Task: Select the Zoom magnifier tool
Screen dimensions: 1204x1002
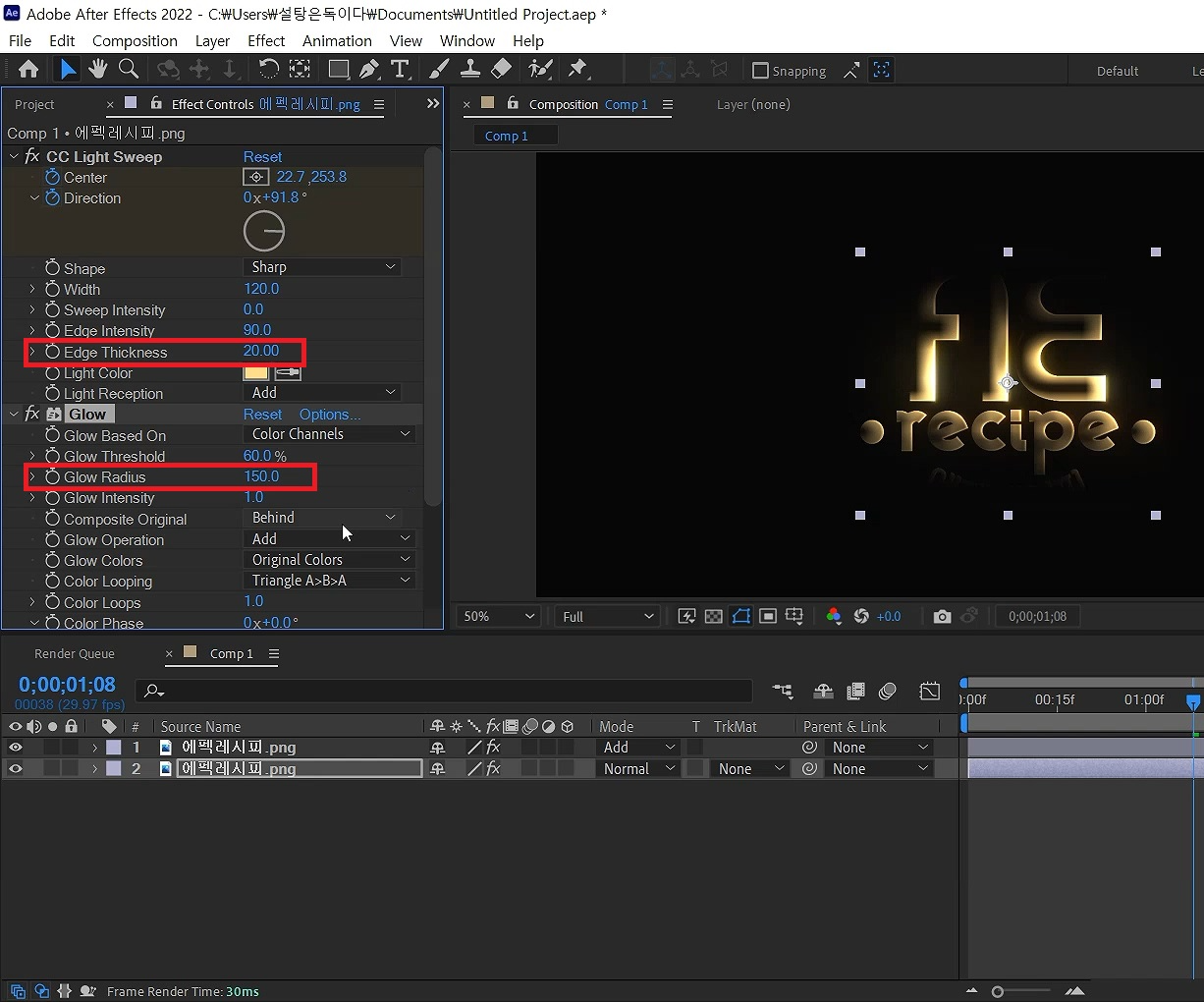Action: [129, 70]
